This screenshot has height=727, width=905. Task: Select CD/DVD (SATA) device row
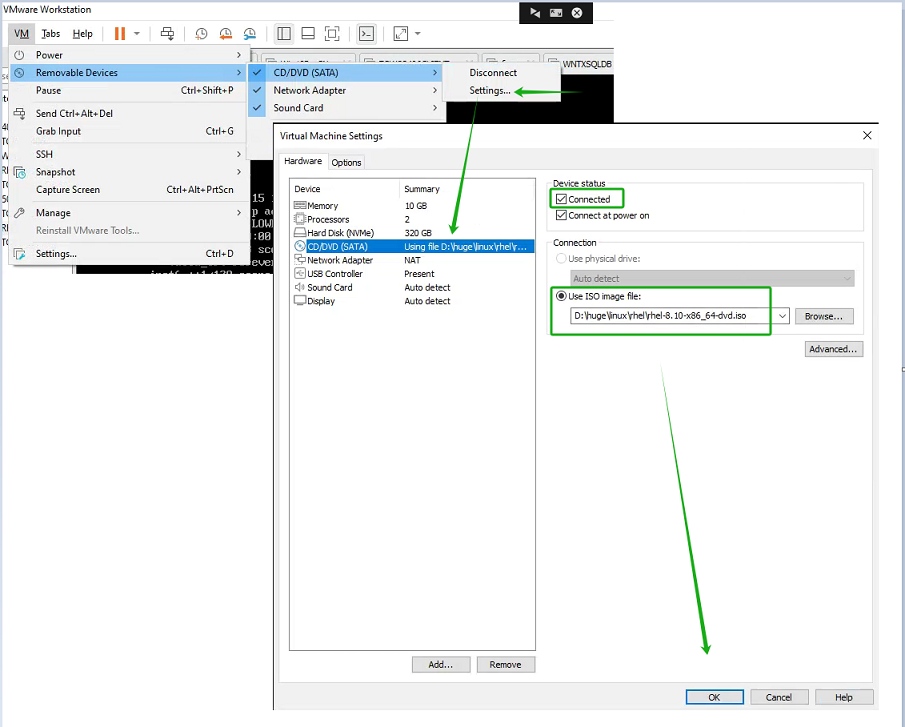pyautogui.click(x=412, y=246)
